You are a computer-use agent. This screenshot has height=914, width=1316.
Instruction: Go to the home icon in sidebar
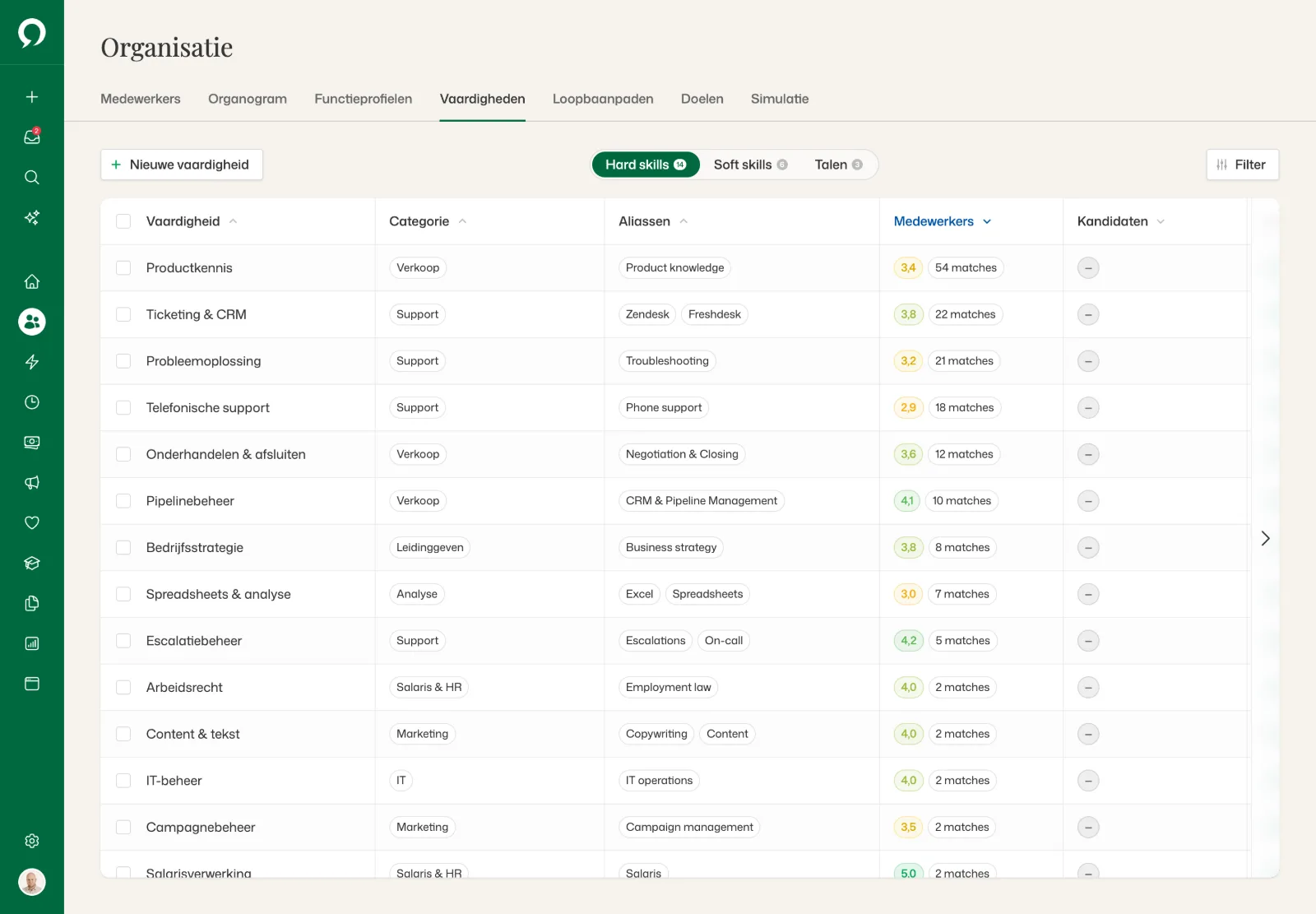pos(32,282)
